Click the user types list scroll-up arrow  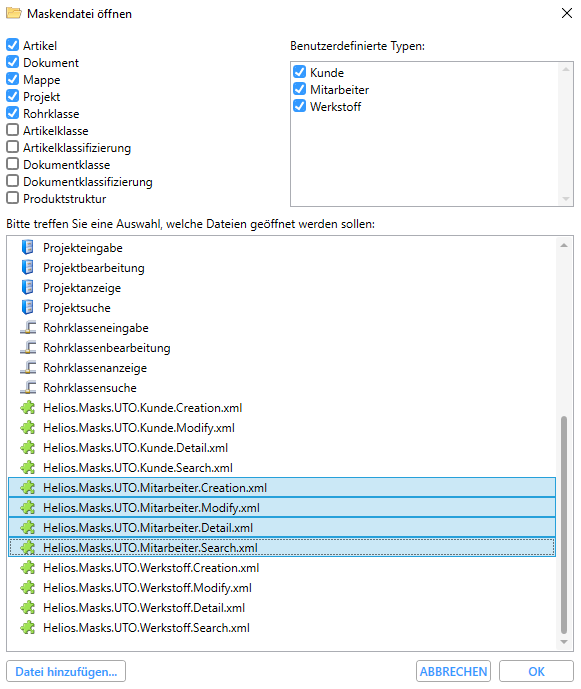566,69
